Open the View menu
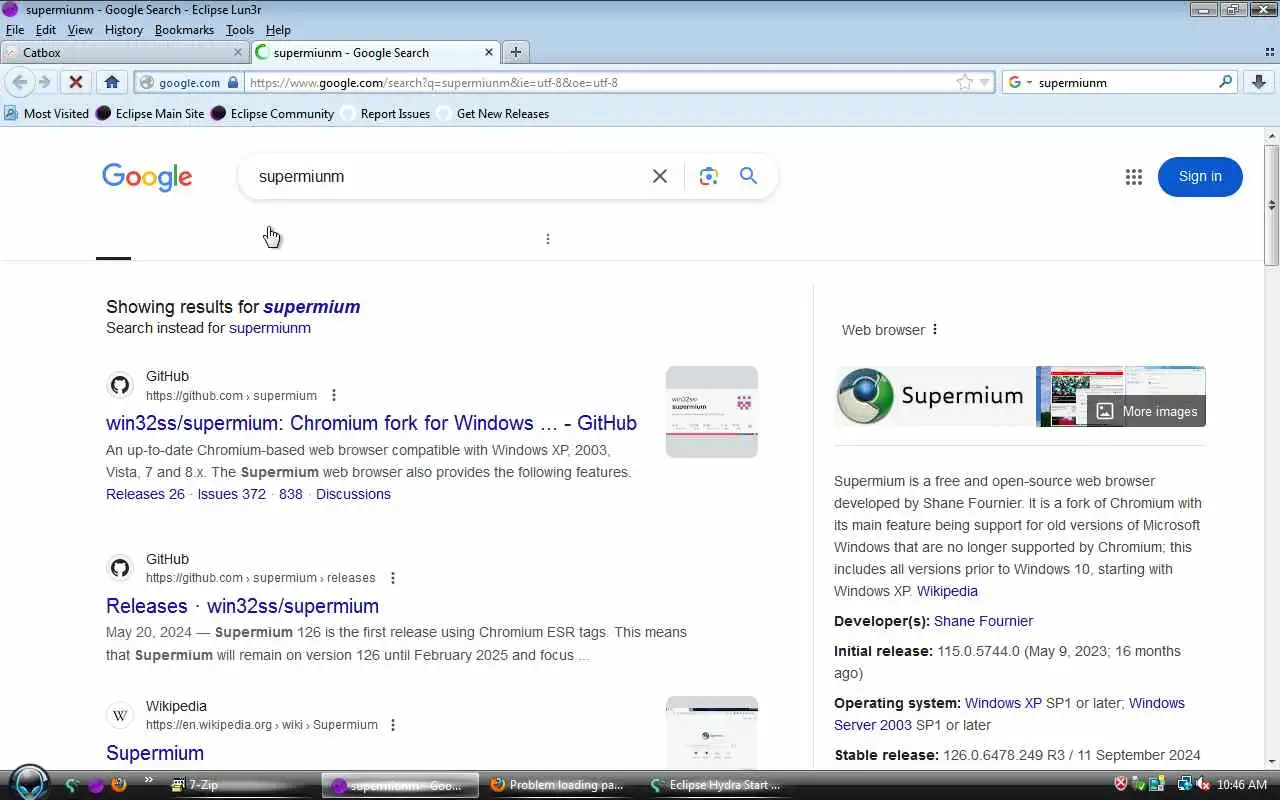1280x800 pixels. coord(80,30)
